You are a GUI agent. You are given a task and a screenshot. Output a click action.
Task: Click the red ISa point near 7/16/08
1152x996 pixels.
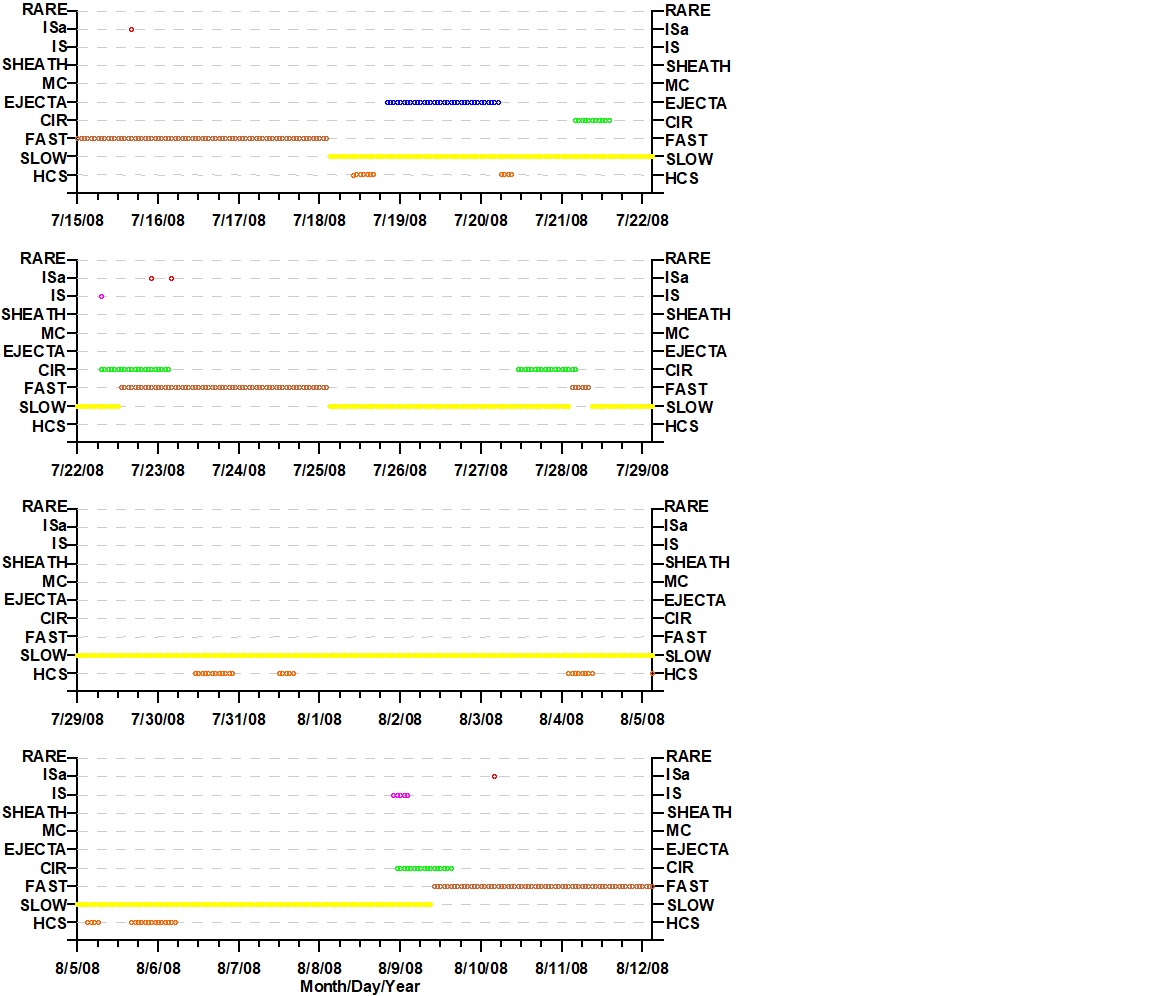click(x=132, y=29)
